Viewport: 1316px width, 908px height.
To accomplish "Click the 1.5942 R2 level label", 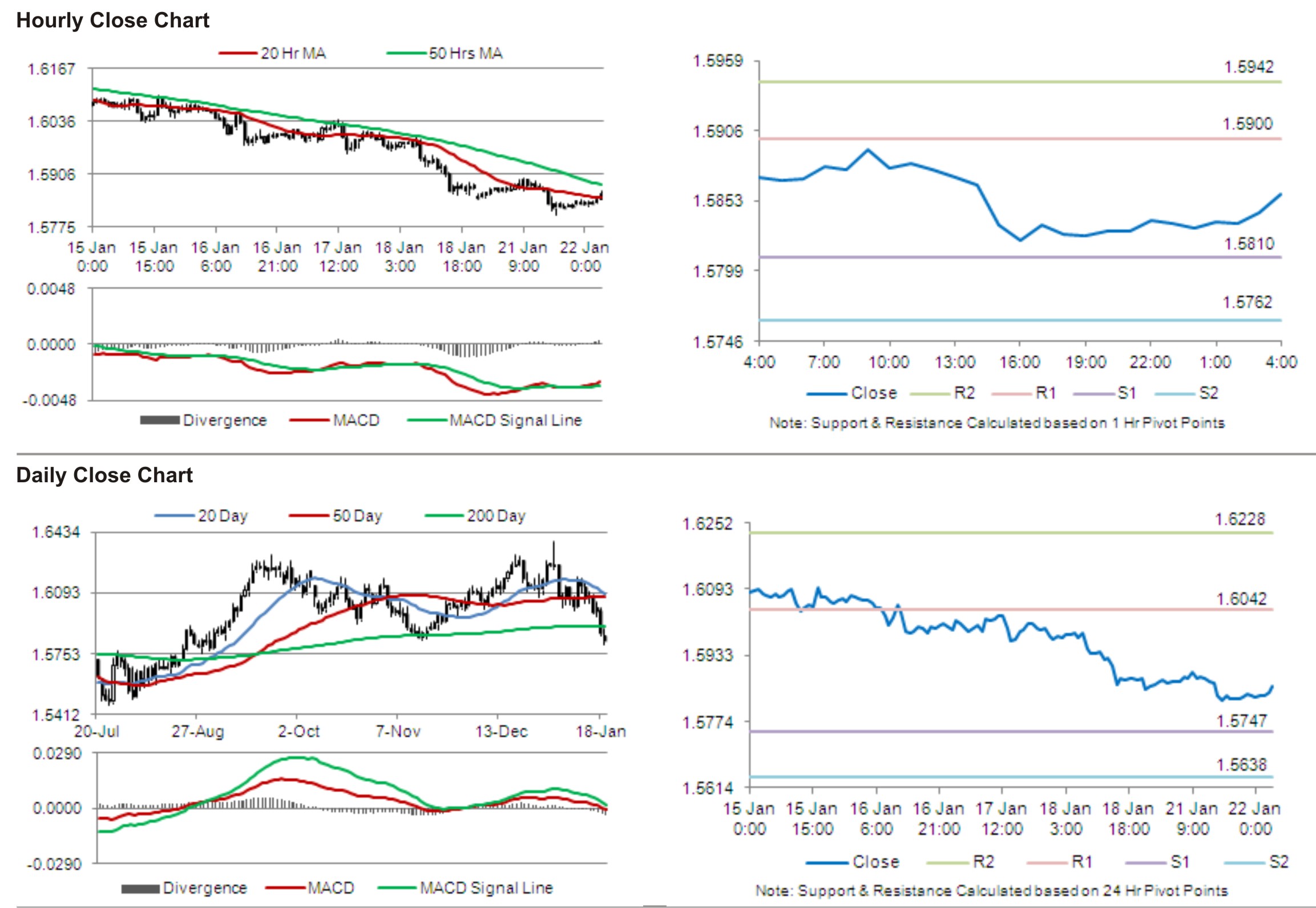I will tap(1249, 67).
